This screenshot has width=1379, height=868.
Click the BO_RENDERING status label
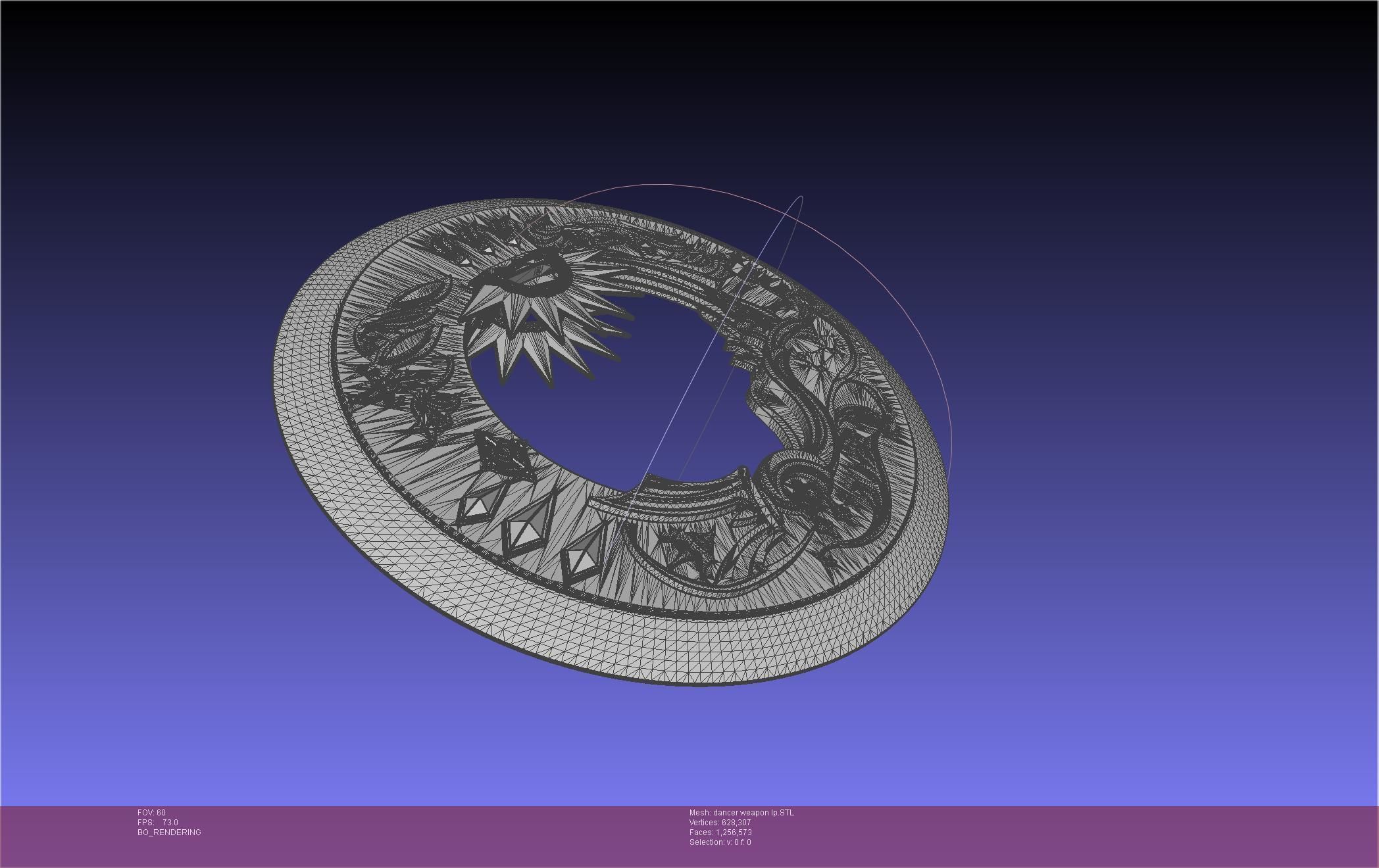click(x=169, y=832)
